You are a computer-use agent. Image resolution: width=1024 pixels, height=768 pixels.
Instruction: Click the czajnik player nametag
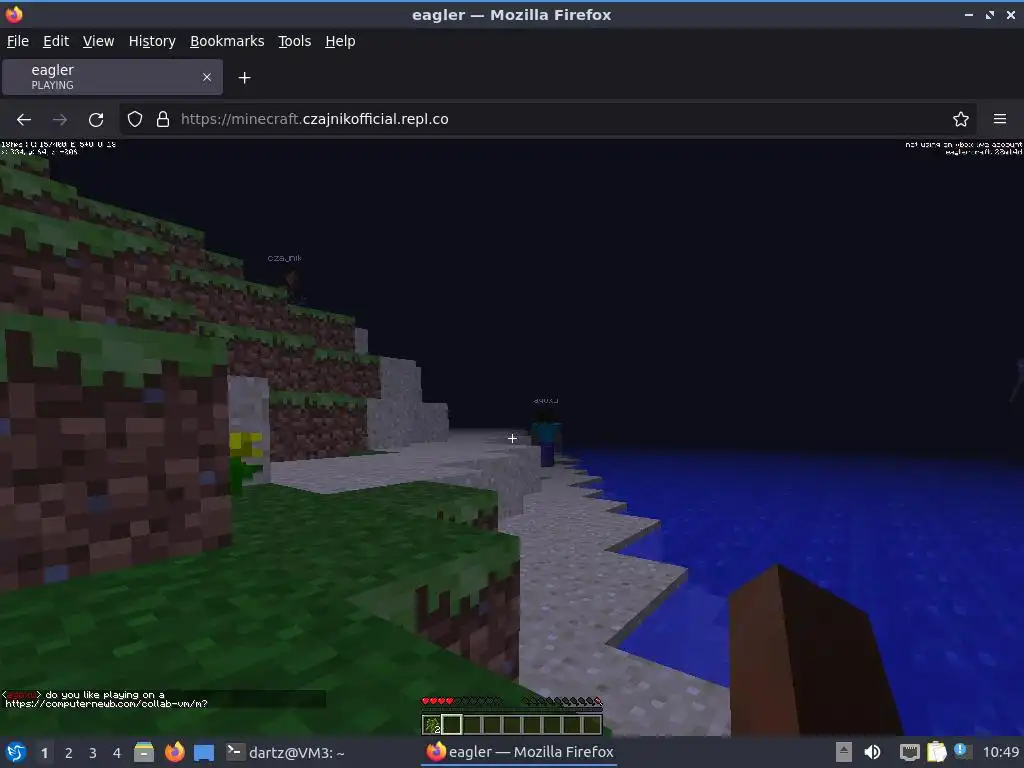[285, 258]
